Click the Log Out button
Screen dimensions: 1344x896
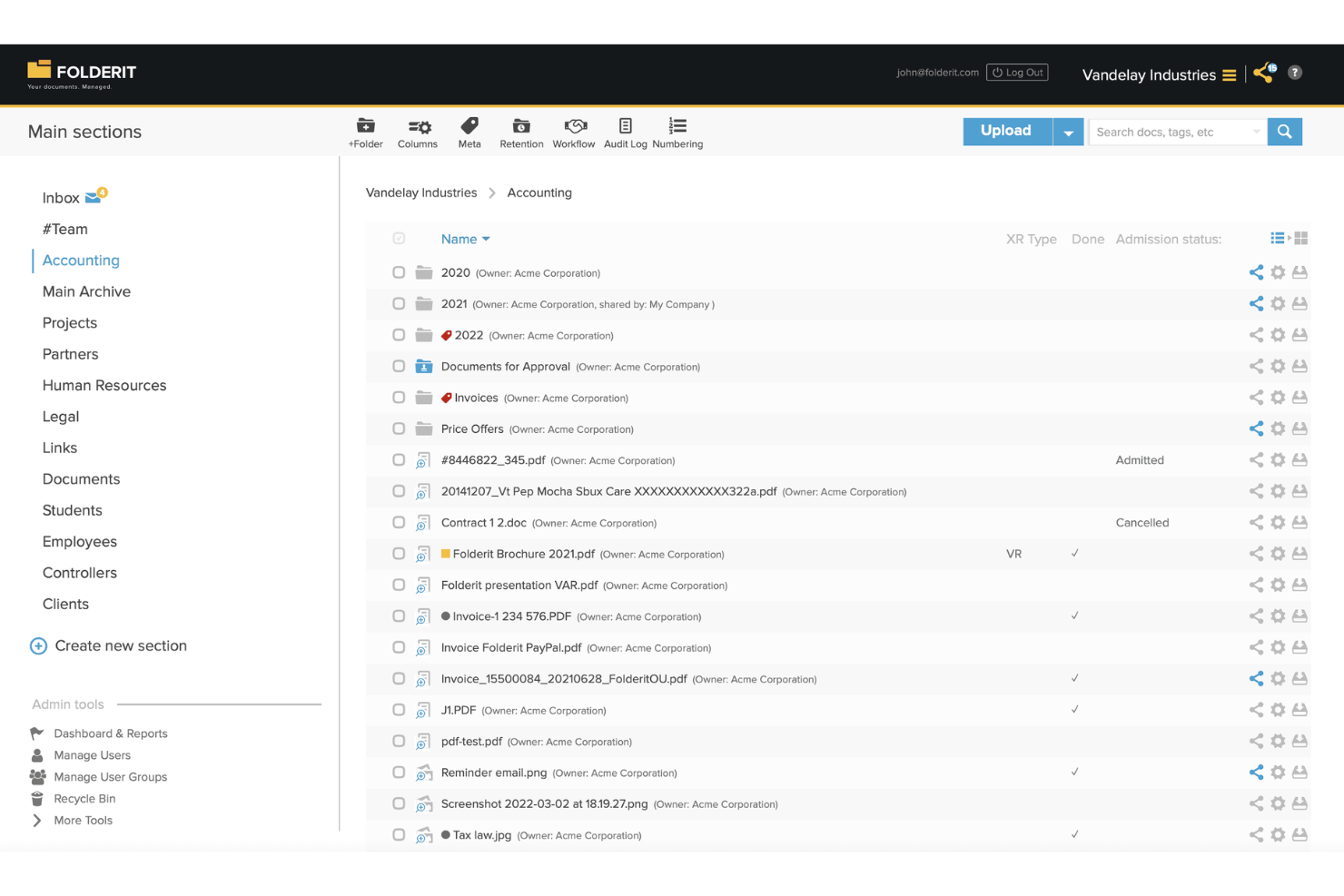pos(1017,72)
